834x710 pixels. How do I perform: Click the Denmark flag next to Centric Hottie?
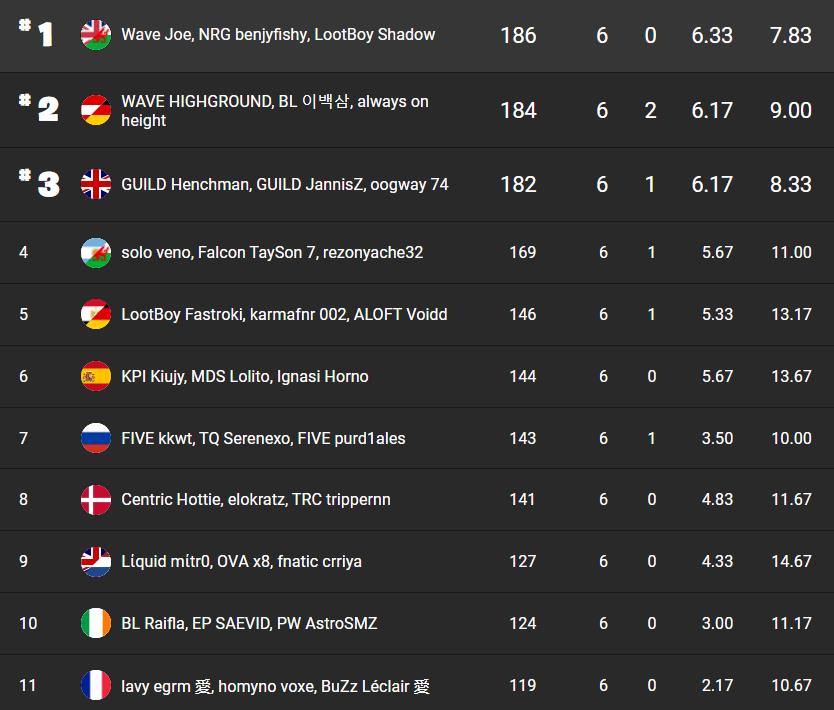click(96, 499)
